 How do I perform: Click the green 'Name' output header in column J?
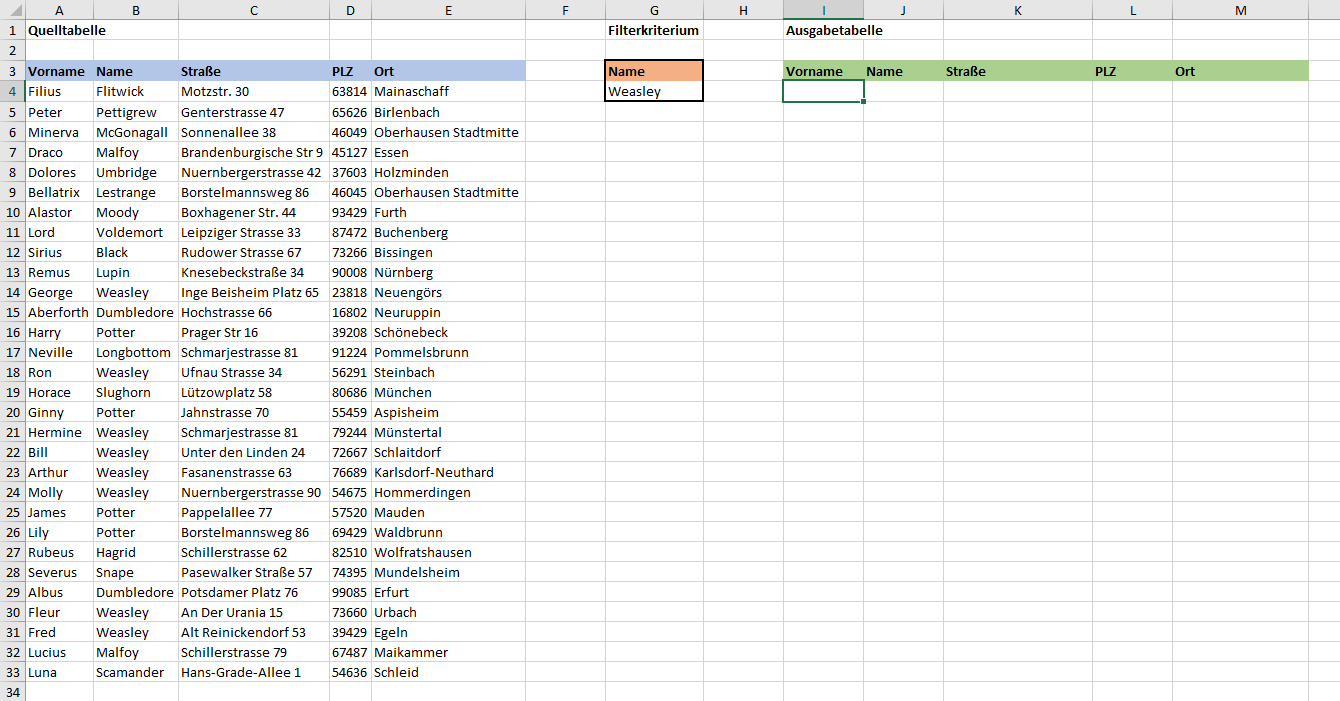904,71
